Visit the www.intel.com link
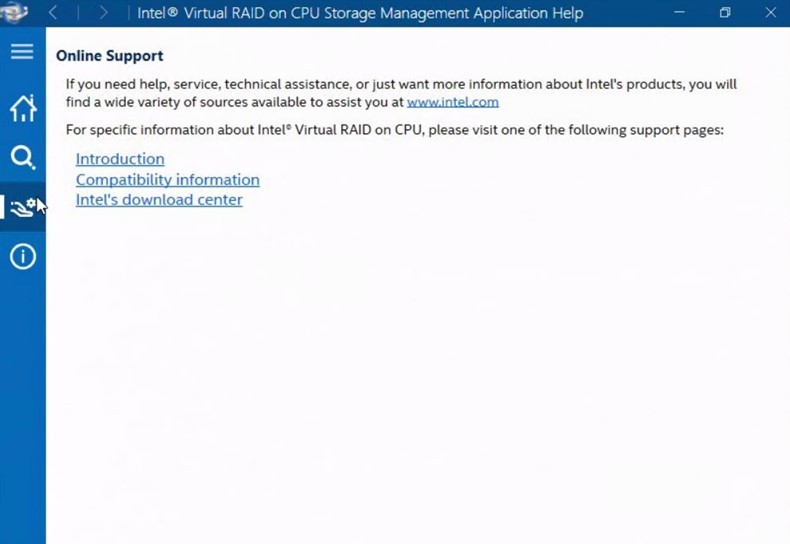 (452, 102)
